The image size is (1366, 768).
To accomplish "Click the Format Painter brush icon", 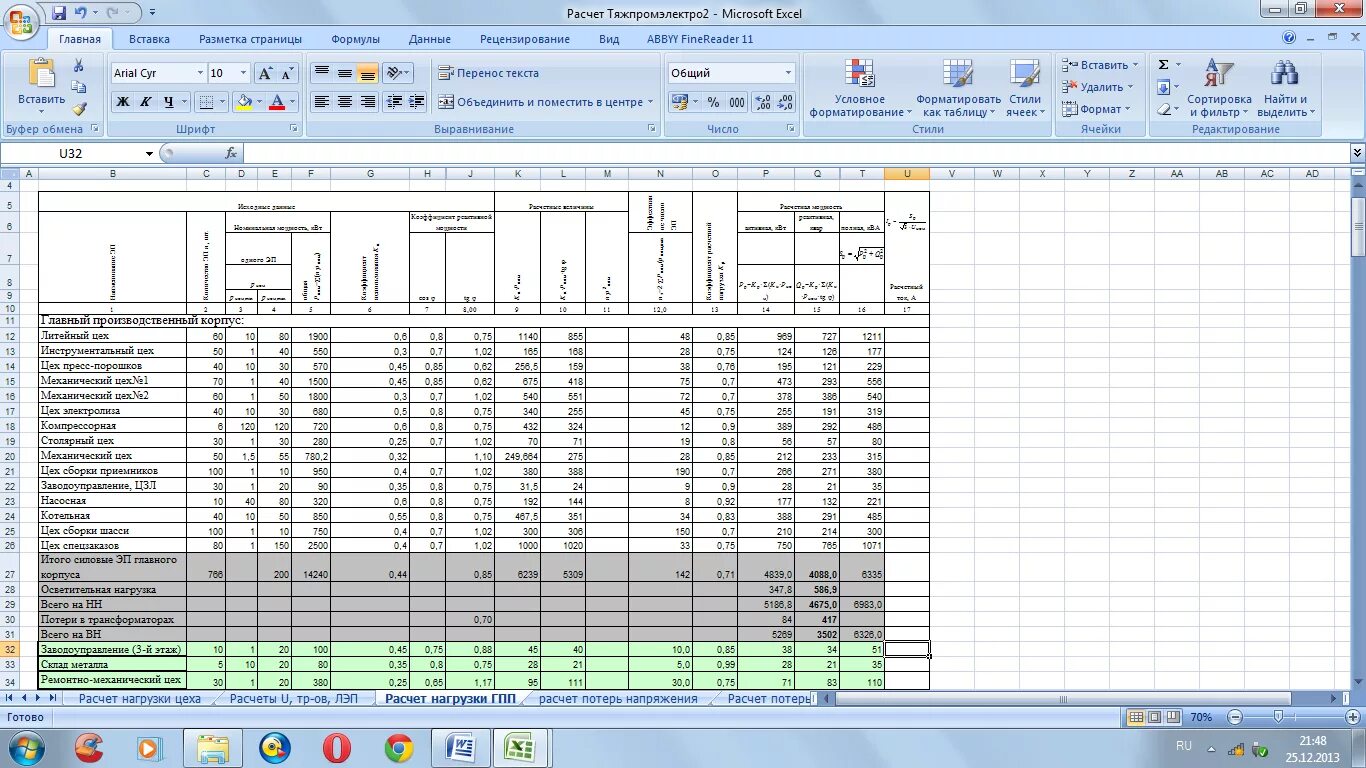I will (x=79, y=108).
